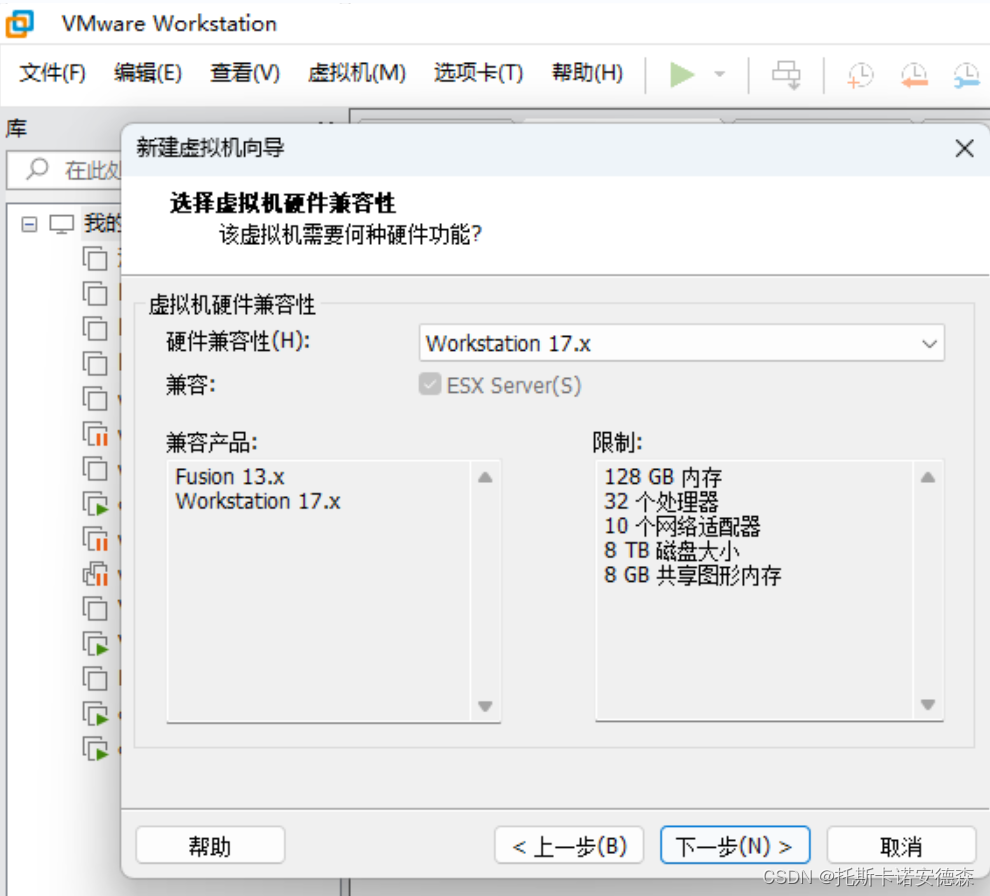Open the 编辑(E) menu
Screen dimensions: 990x896
tap(148, 73)
